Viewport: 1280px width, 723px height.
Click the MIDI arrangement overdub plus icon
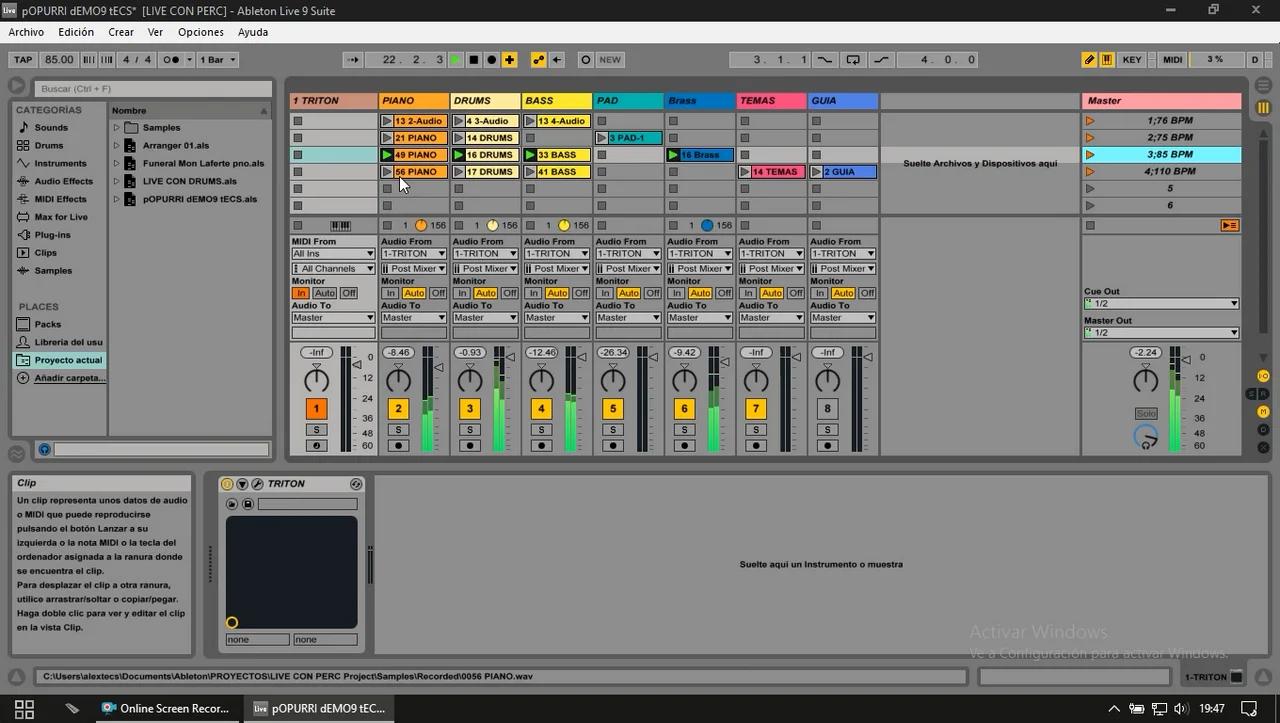pos(510,59)
